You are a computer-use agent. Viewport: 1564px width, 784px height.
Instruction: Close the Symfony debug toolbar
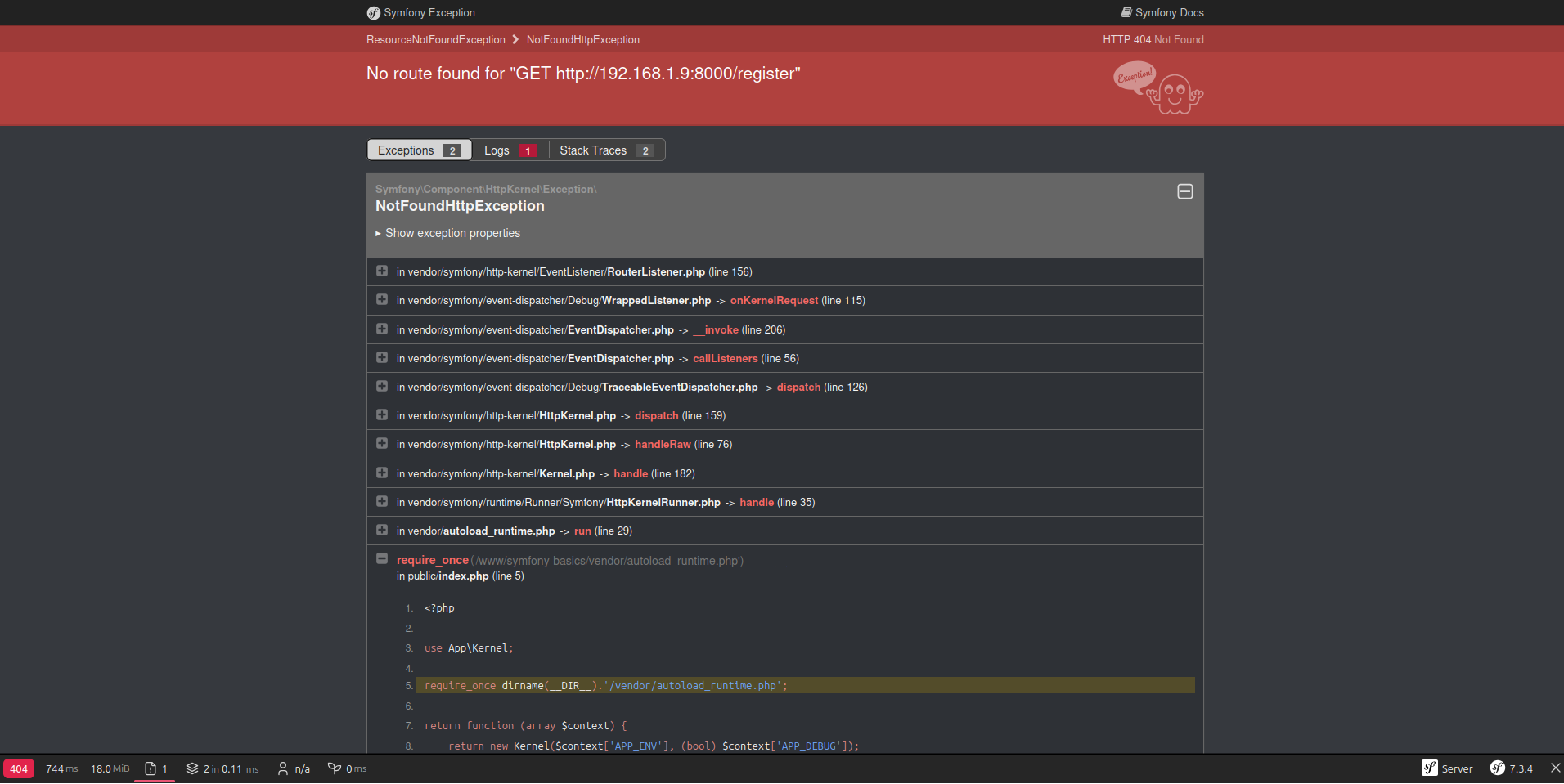point(1554,768)
